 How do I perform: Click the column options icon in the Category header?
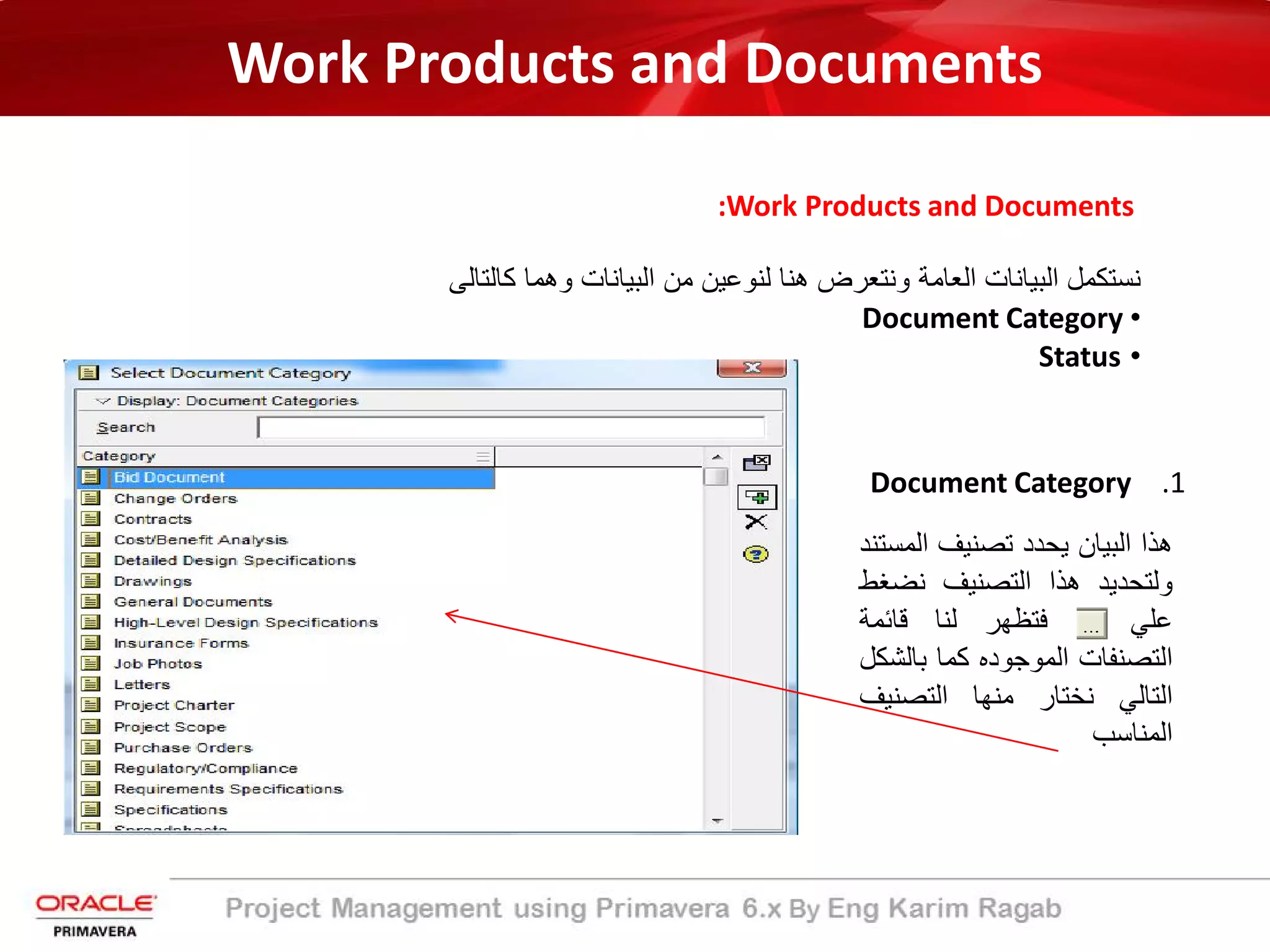pos(483,457)
